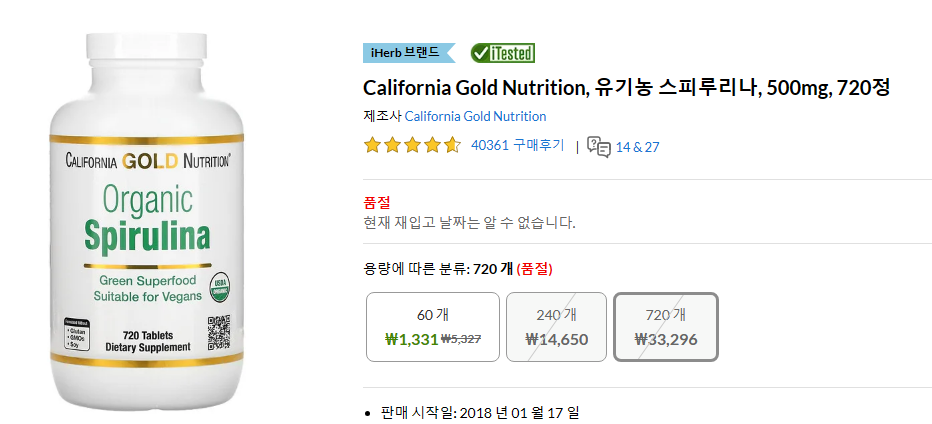The image size is (932, 424).
Task: Click the USDA Organic seal on the bottle
Action: click(x=222, y=288)
